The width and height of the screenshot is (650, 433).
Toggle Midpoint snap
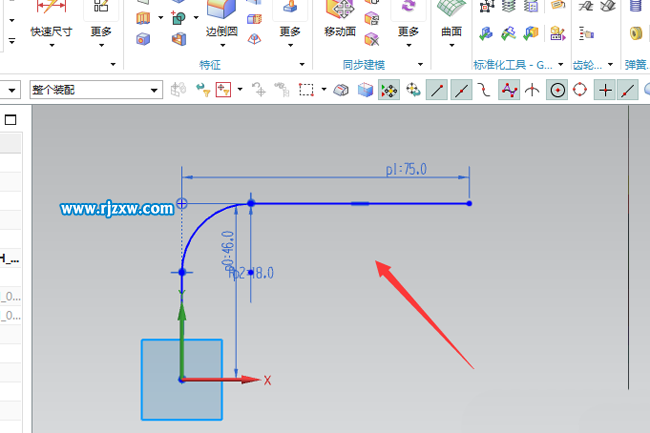point(461,90)
